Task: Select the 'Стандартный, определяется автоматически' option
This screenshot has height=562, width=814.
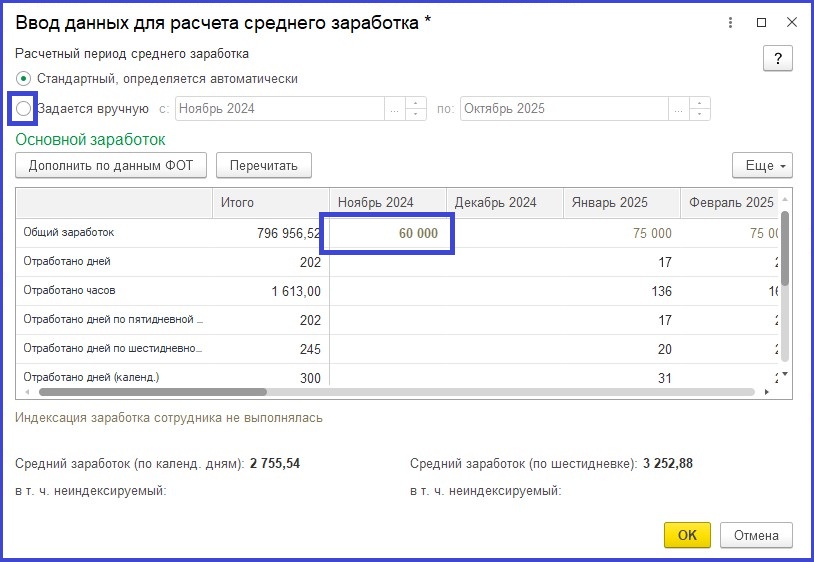Action: click(24, 78)
